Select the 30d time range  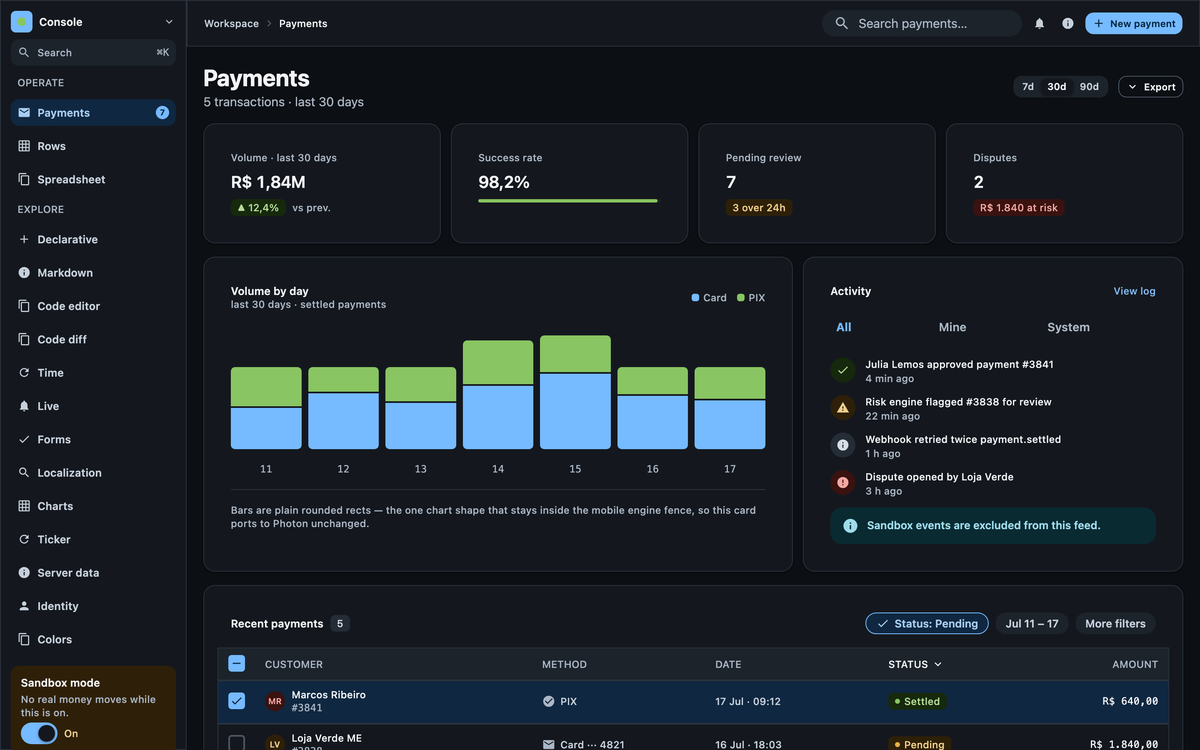[1057, 87]
